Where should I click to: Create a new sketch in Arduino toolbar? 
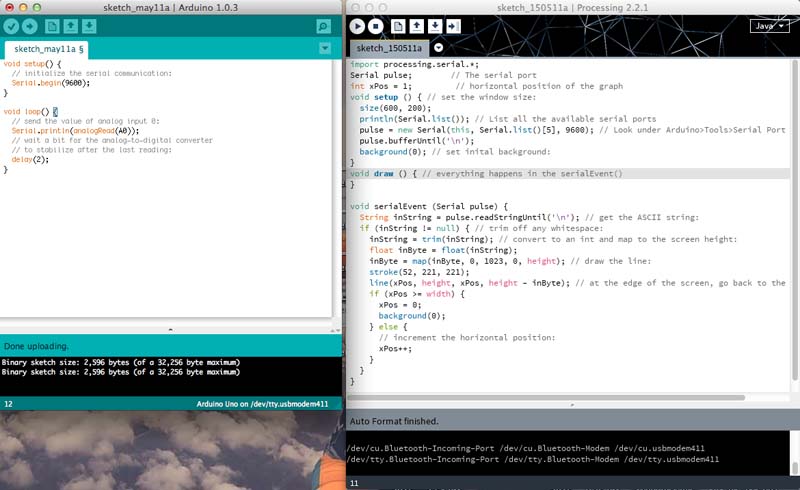coord(52,26)
